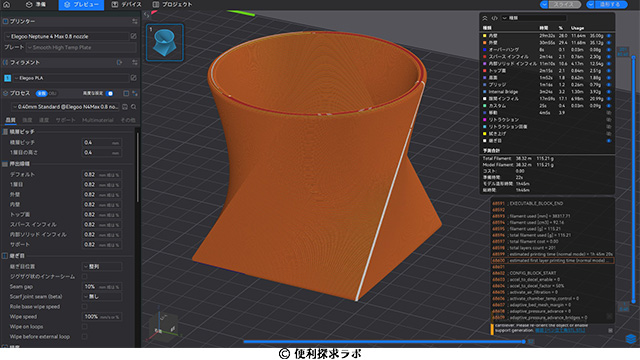640x360 pixels.
Task: Toggle the 高度な設定 advanced switch
Action: coord(109,93)
